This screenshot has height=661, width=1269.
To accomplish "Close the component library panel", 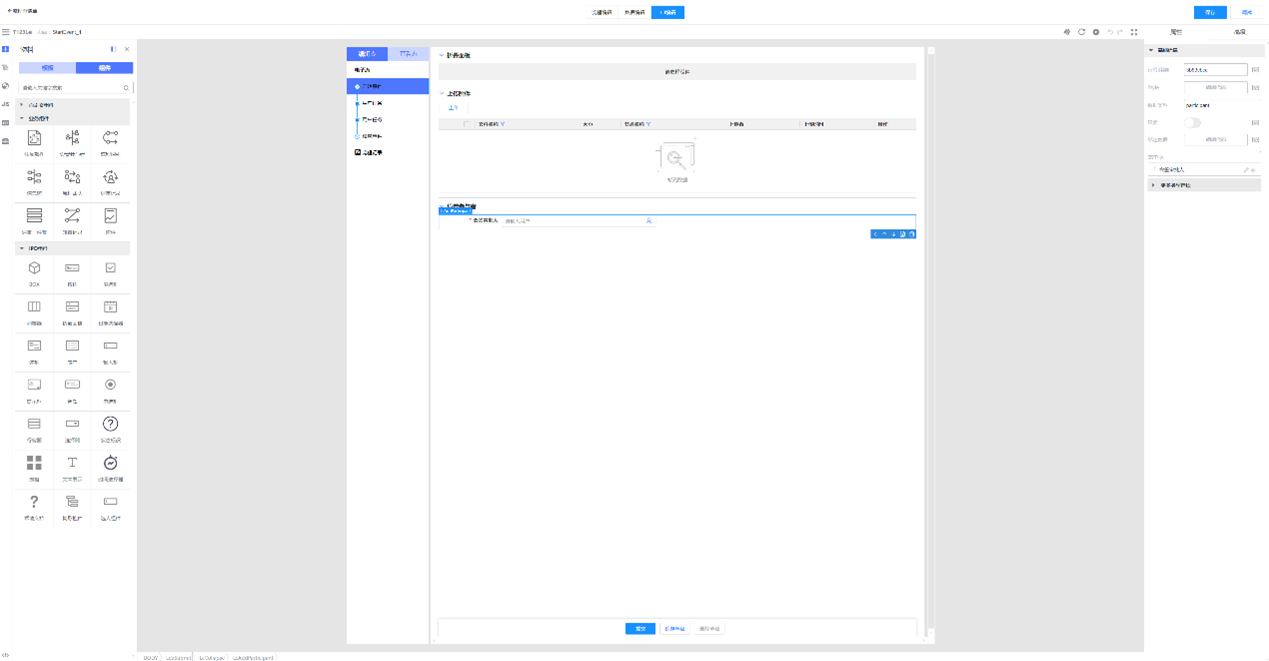I will tap(127, 49).
